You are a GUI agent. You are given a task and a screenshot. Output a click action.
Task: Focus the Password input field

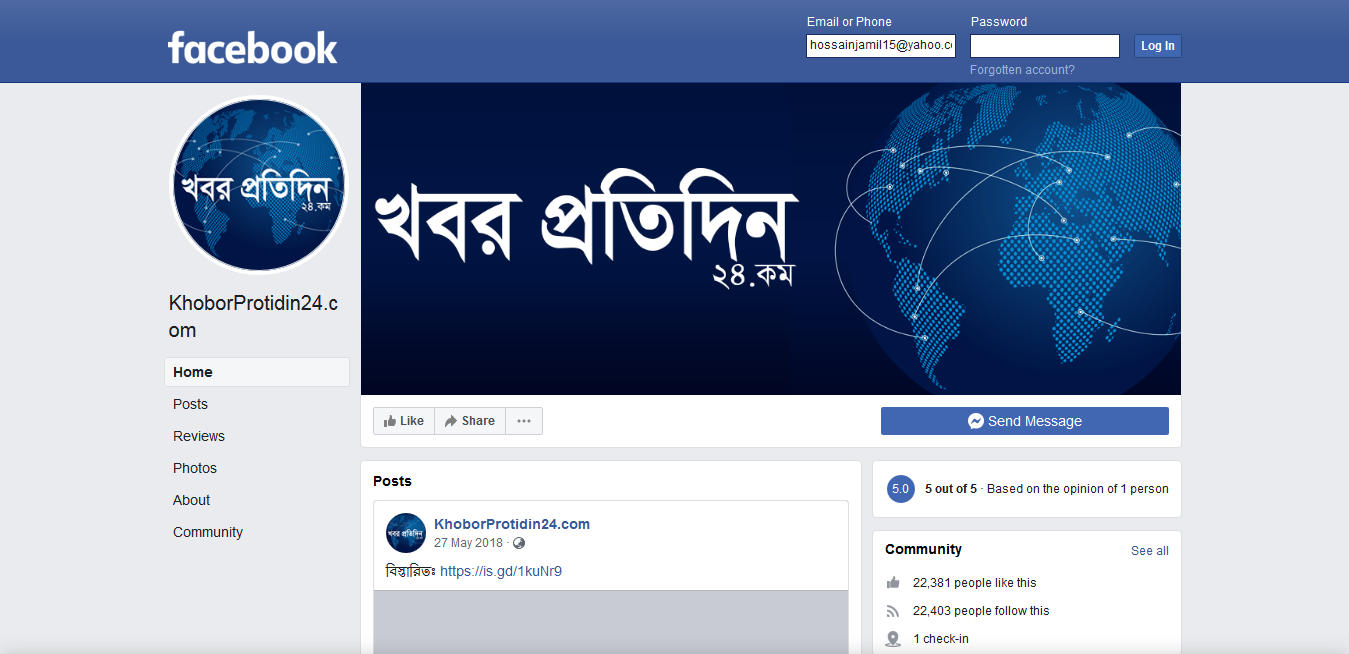click(1045, 46)
